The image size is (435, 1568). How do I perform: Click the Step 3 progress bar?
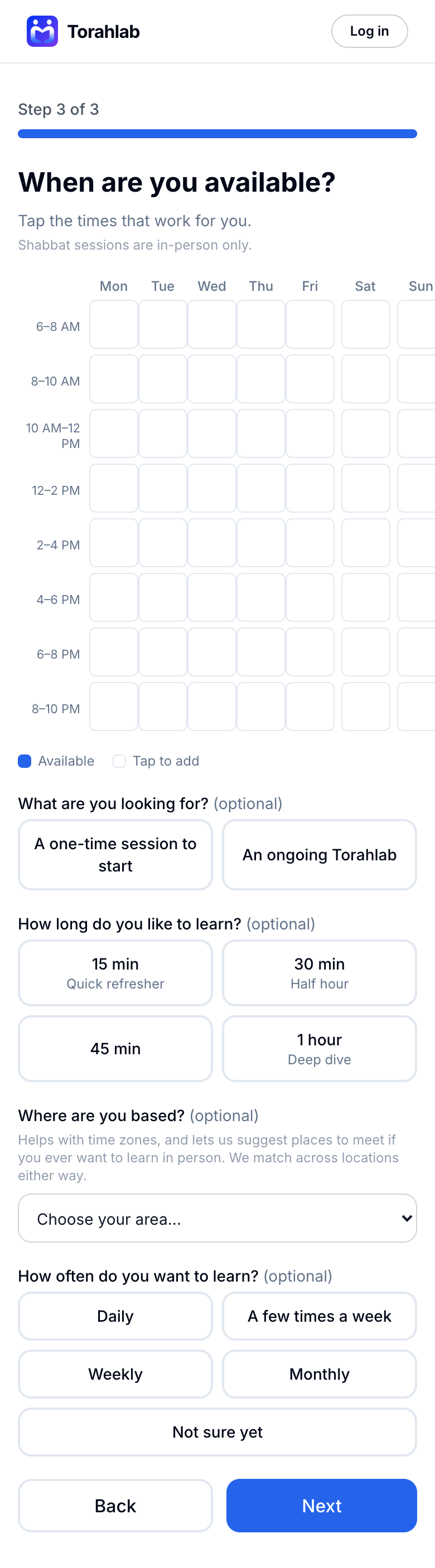pyautogui.click(x=217, y=134)
